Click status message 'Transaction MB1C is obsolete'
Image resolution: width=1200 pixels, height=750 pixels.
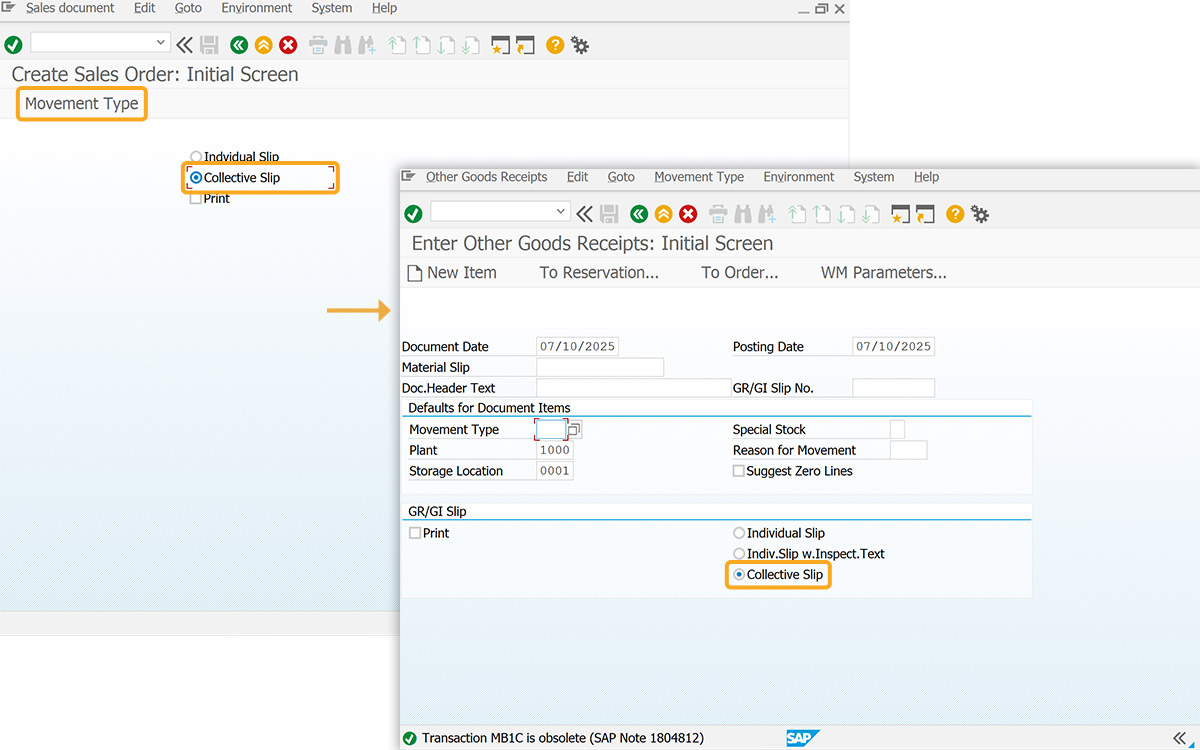point(562,739)
